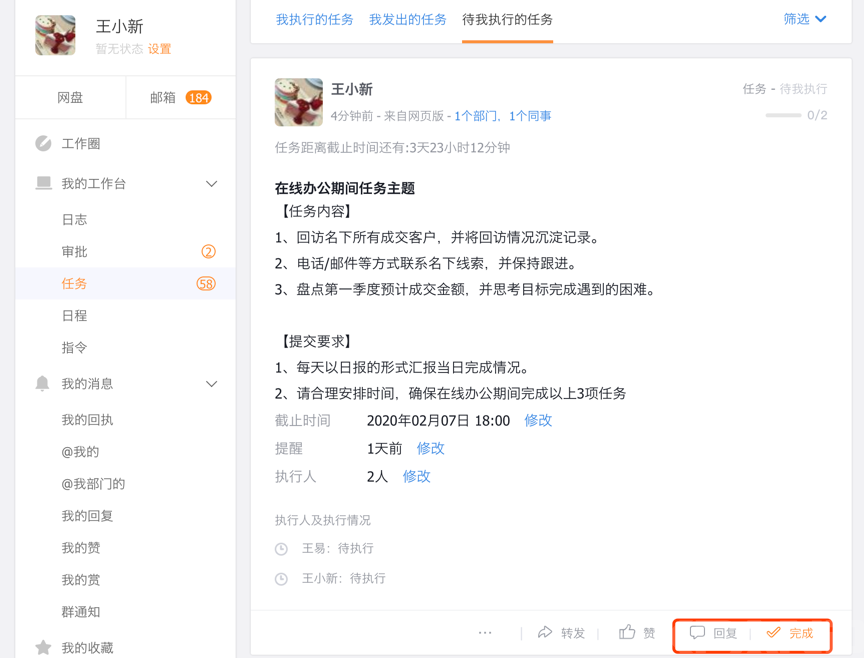Switch to 我执行的任务 tab
Viewport: 864px width, 658px height.
pyautogui.click(x=315, y=20)
